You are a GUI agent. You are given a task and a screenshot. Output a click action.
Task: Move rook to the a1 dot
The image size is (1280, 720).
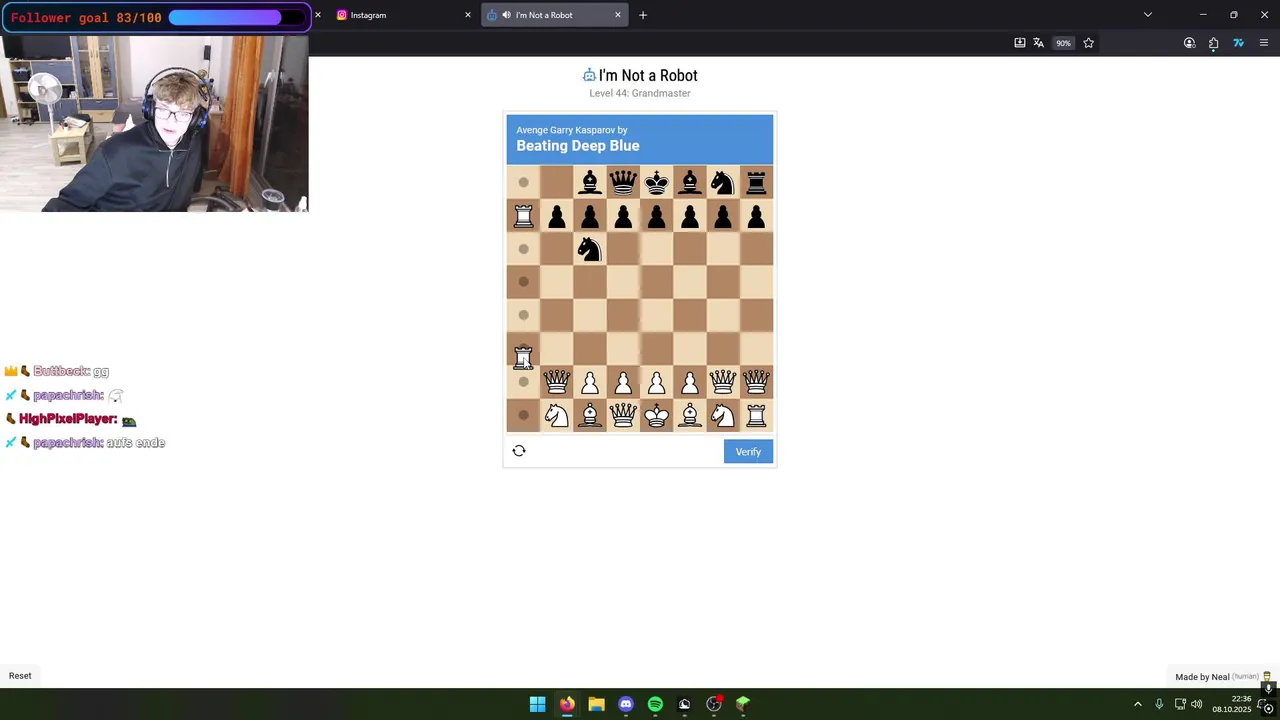pos(523,415)
